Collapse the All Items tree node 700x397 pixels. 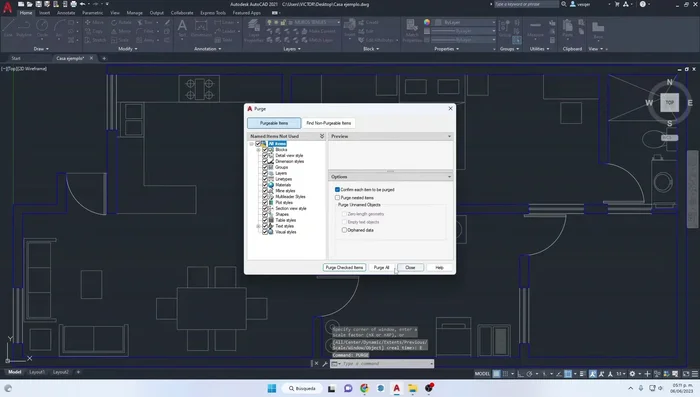(x=251, y=144)
